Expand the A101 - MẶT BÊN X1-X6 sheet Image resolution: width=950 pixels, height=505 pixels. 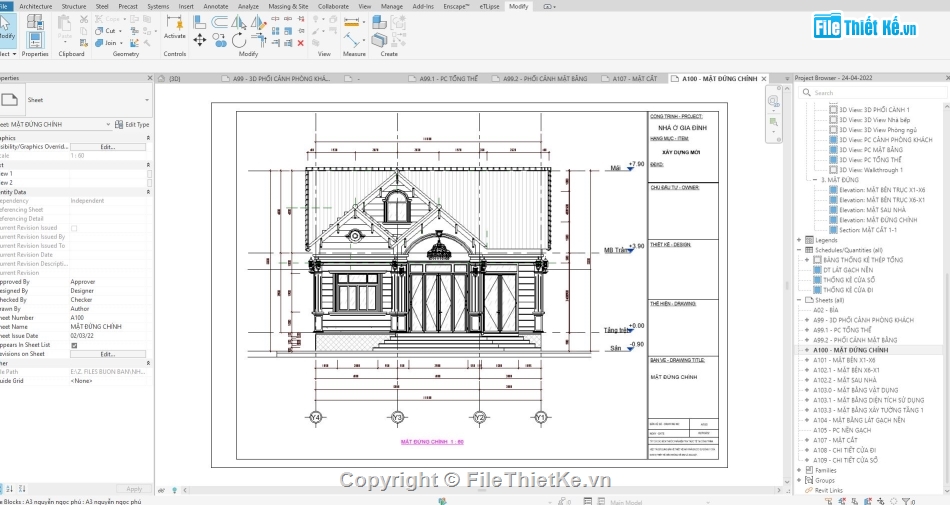tap(807, 360)
